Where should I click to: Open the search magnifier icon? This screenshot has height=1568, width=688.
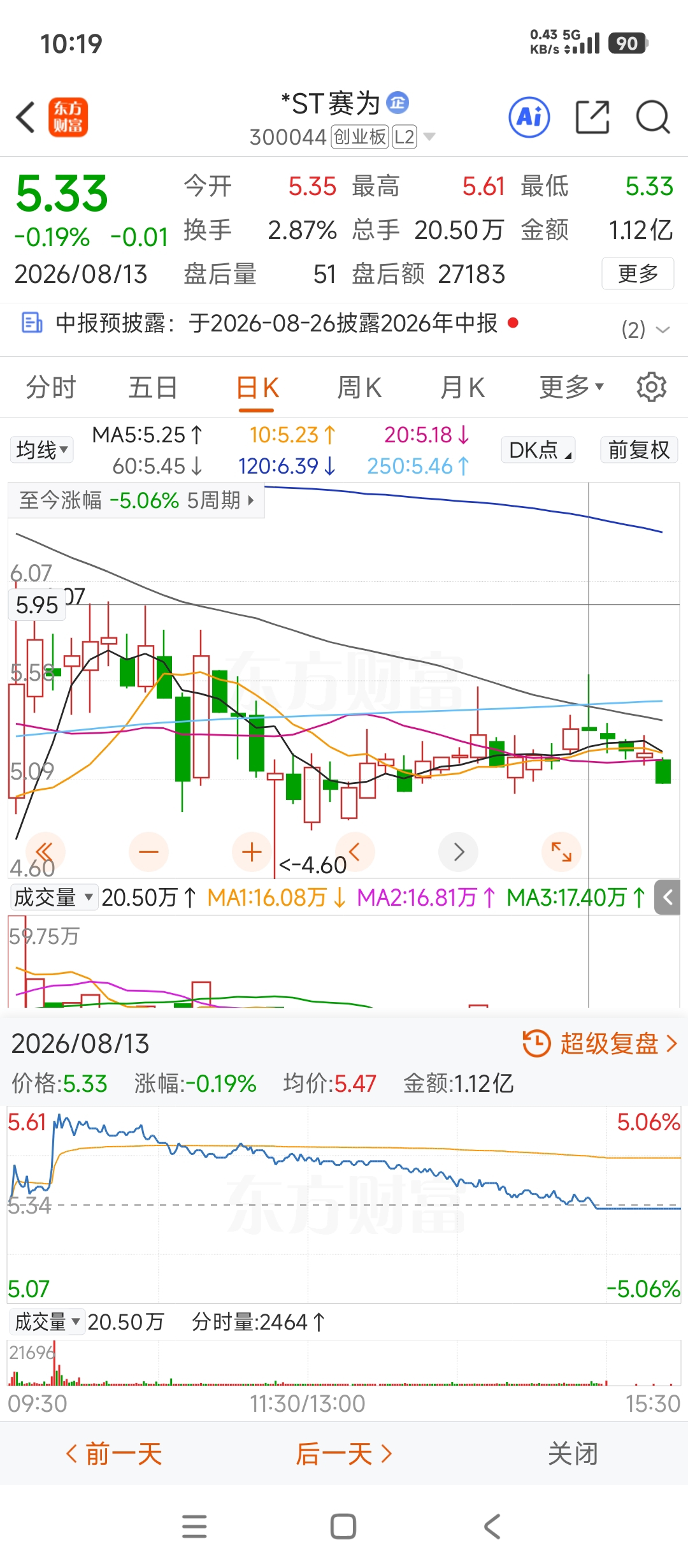(653, 117)
